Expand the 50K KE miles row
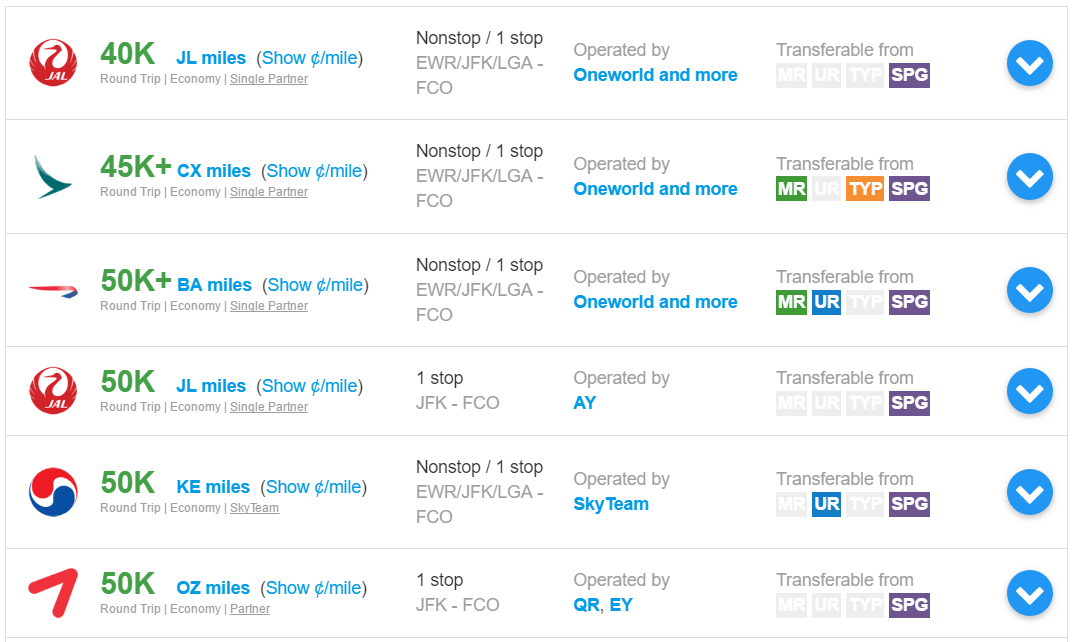Image resolution: width=1077 pixels, height=642 pixels. click(x=1029, y=493)
